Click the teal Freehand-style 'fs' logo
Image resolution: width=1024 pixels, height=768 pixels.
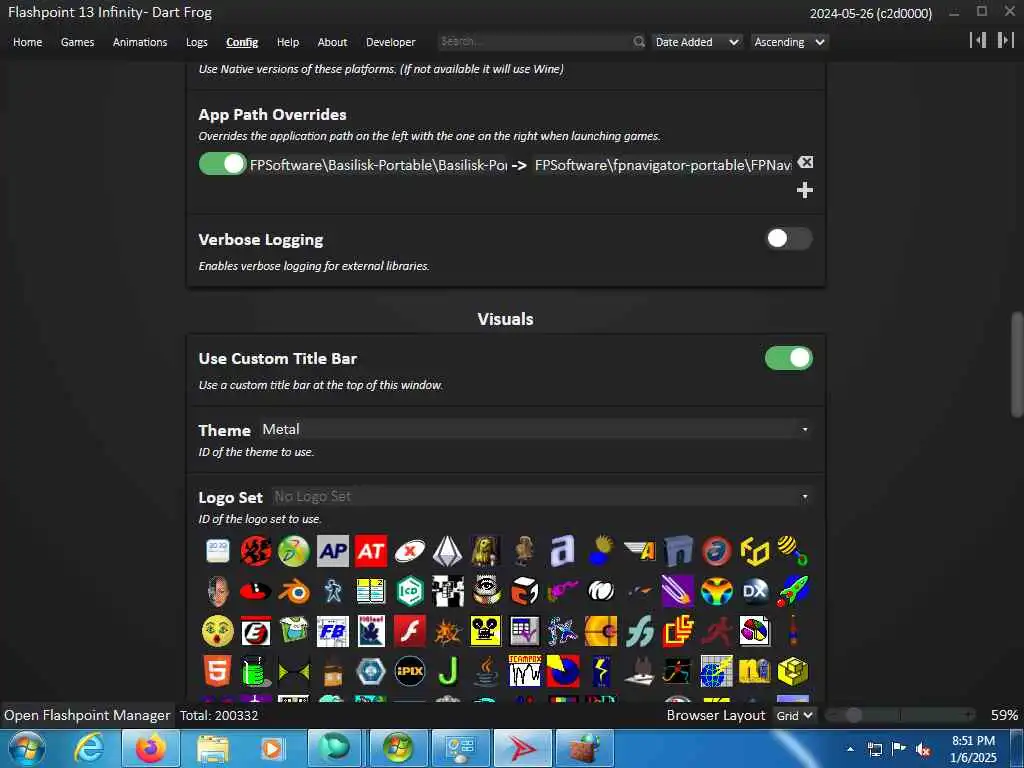pyautogui.click(x=639, y=632)
